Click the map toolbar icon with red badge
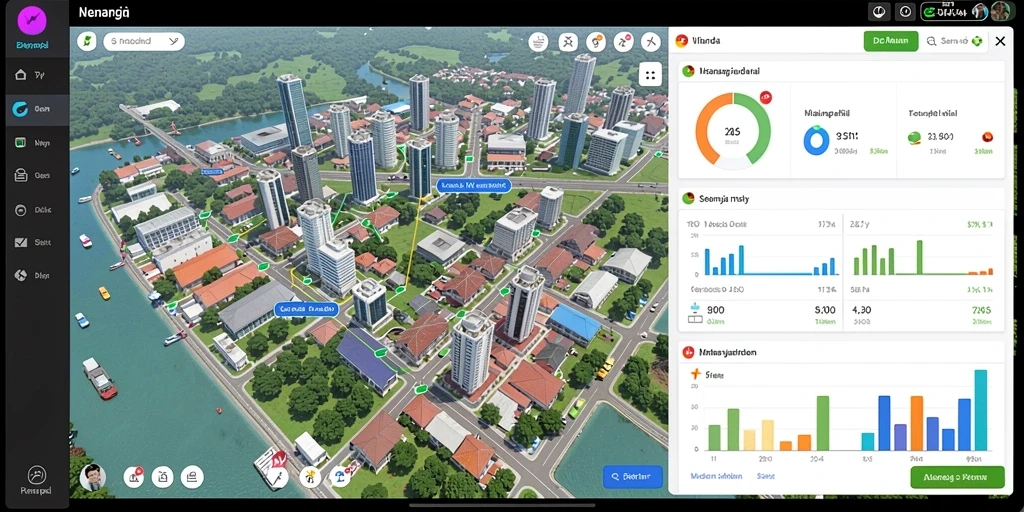Image resolution: width=1024 pixels, height=512 pixels. [624, 42]
